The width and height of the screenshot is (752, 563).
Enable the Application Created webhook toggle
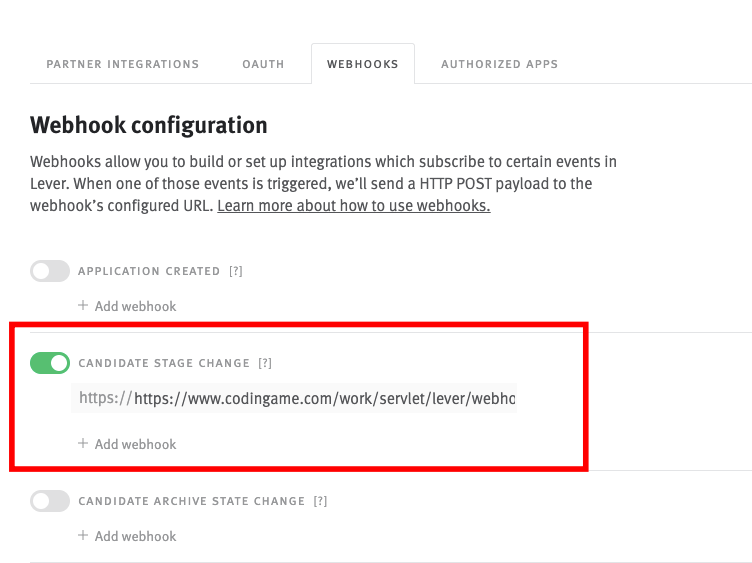pyautogui.click(x=50, y=271)
